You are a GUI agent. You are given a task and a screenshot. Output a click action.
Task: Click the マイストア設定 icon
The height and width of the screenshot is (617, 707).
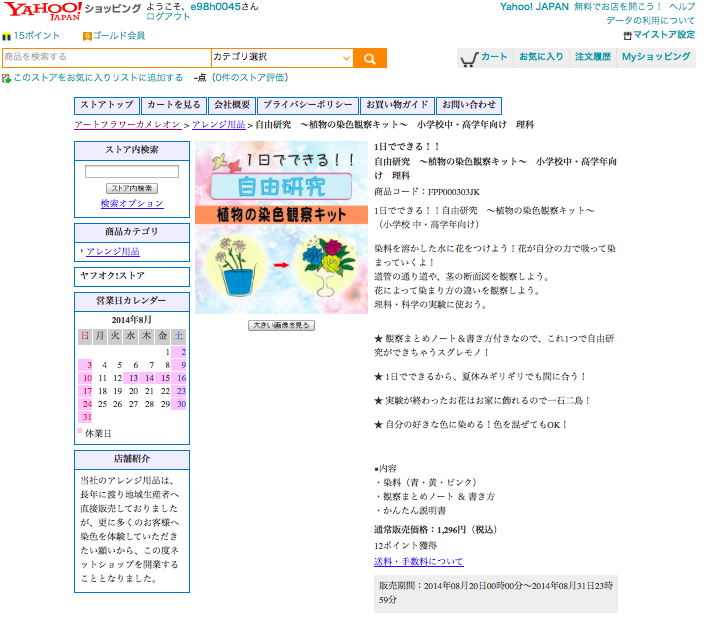pos(627,35)
